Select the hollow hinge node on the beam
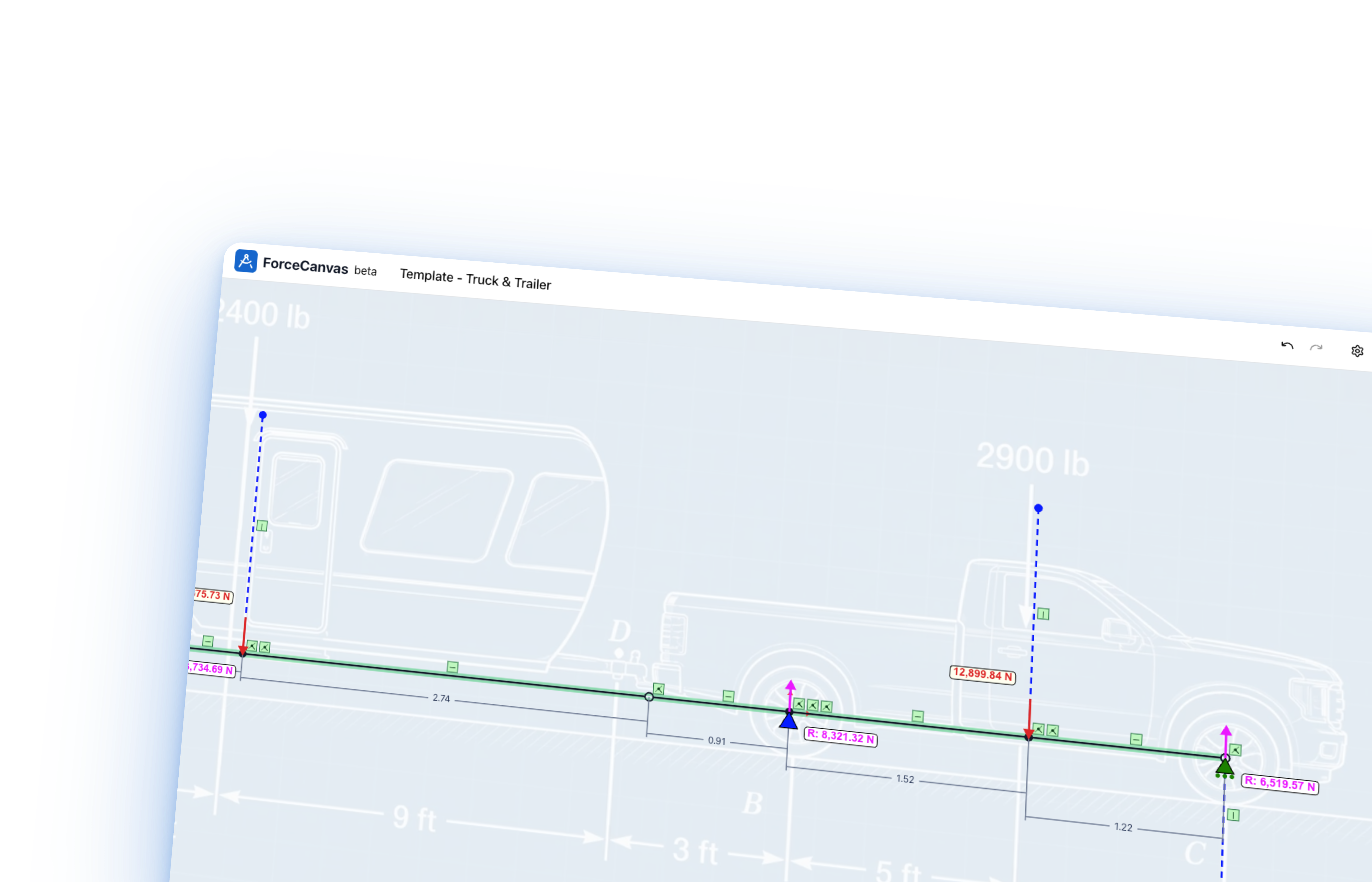1372x882 pixels. pos(649,697)
